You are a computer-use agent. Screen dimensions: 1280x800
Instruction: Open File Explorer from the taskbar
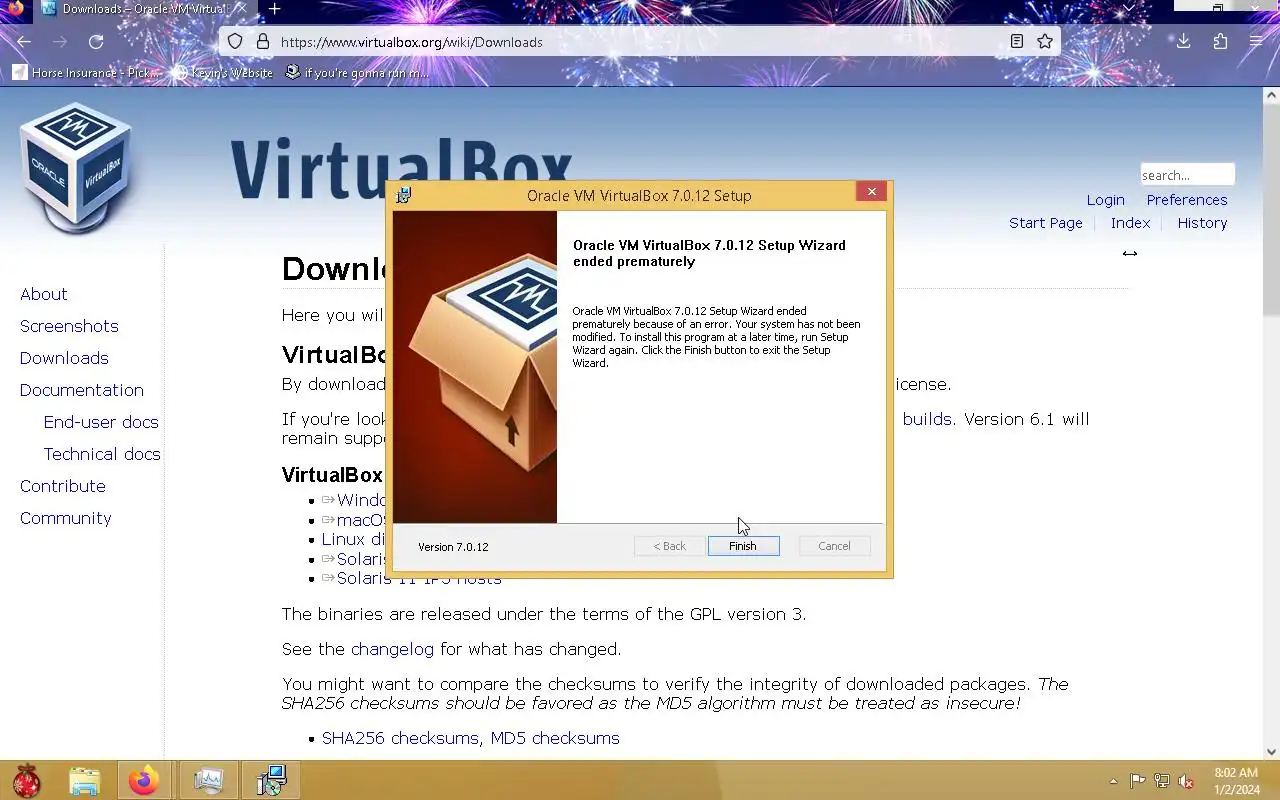tap(85, 780)
